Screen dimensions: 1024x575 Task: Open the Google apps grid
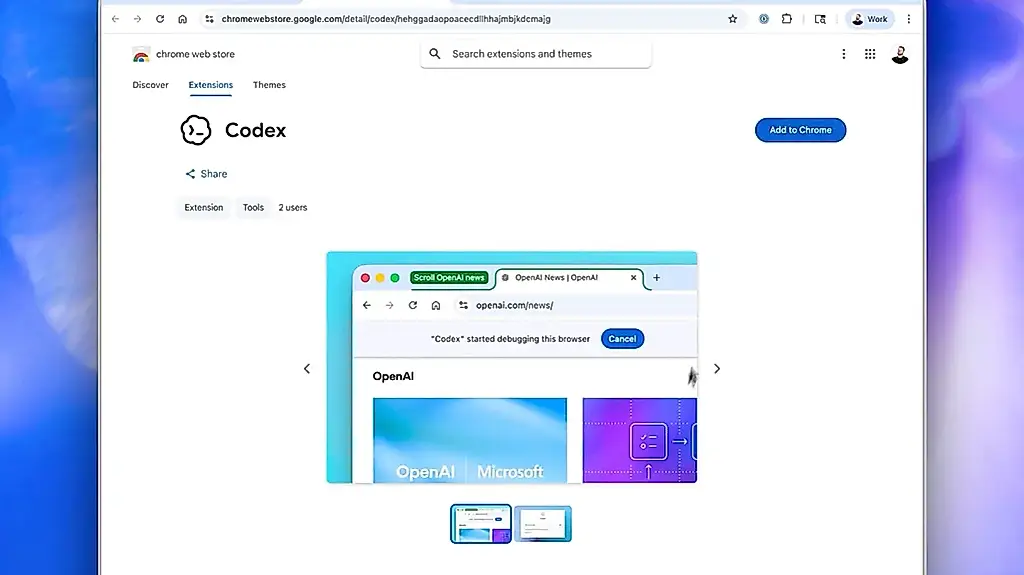(x=870, y=54)
